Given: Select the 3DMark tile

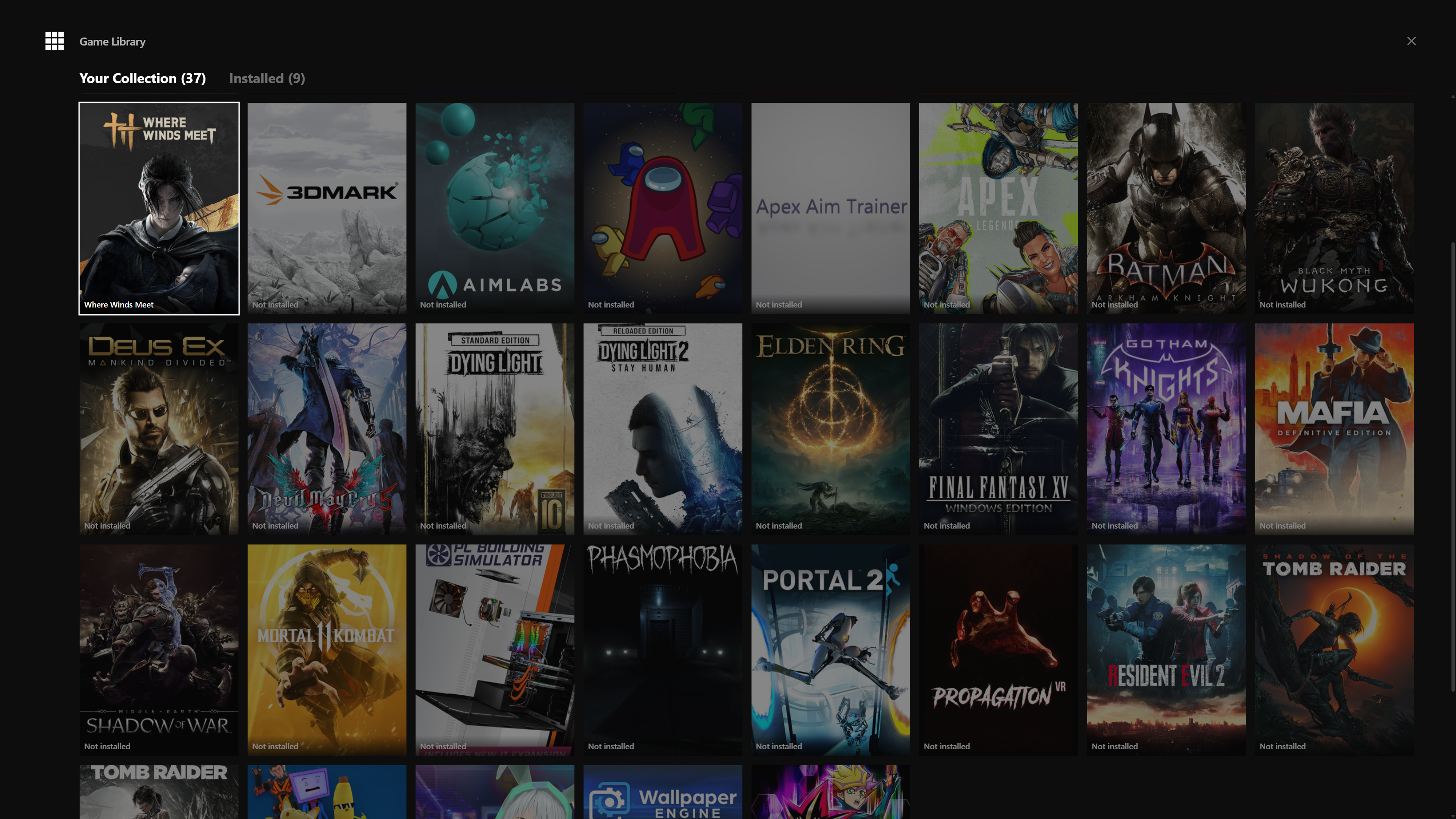Looking at the screenshot, I should tap(327, 208).
